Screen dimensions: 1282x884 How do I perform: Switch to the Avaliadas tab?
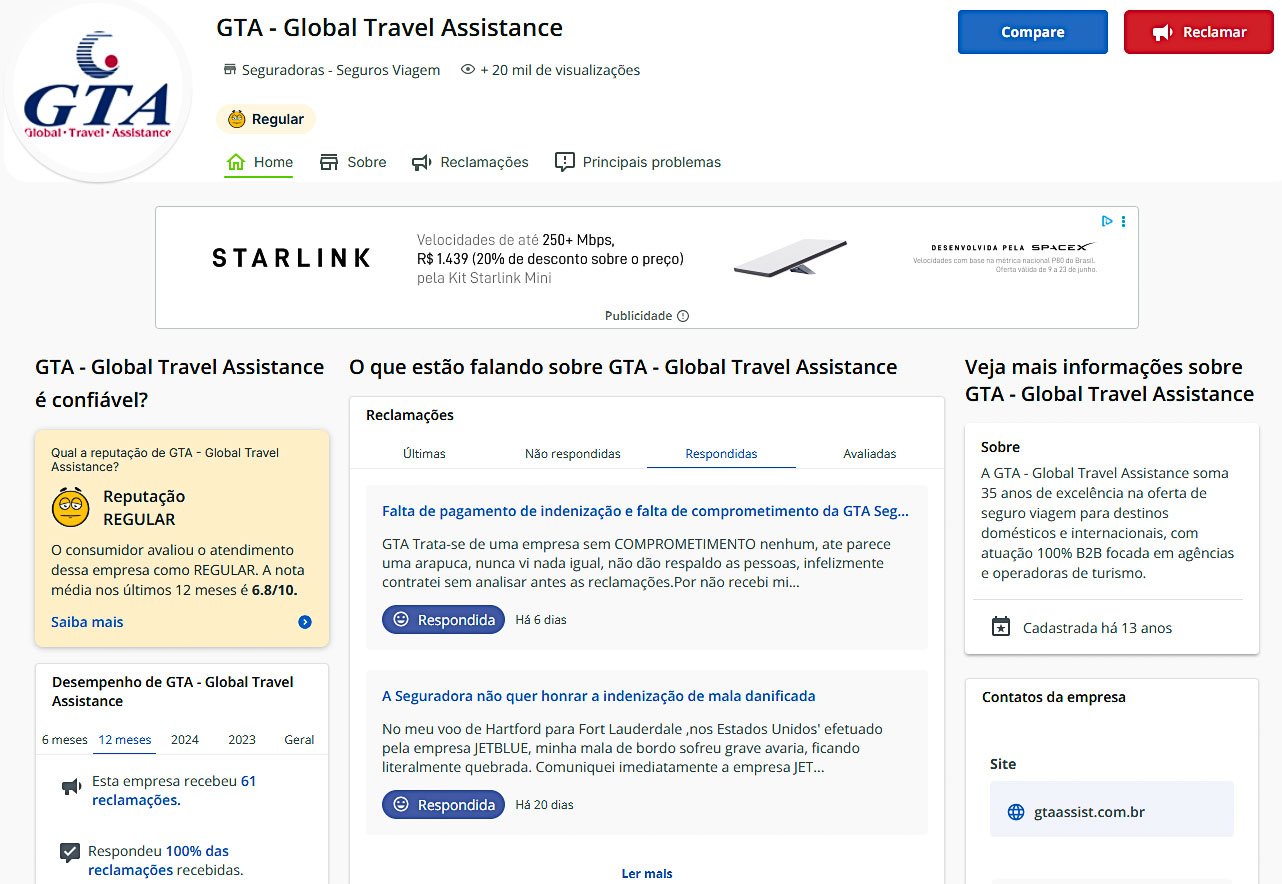[x=870, y=454]
